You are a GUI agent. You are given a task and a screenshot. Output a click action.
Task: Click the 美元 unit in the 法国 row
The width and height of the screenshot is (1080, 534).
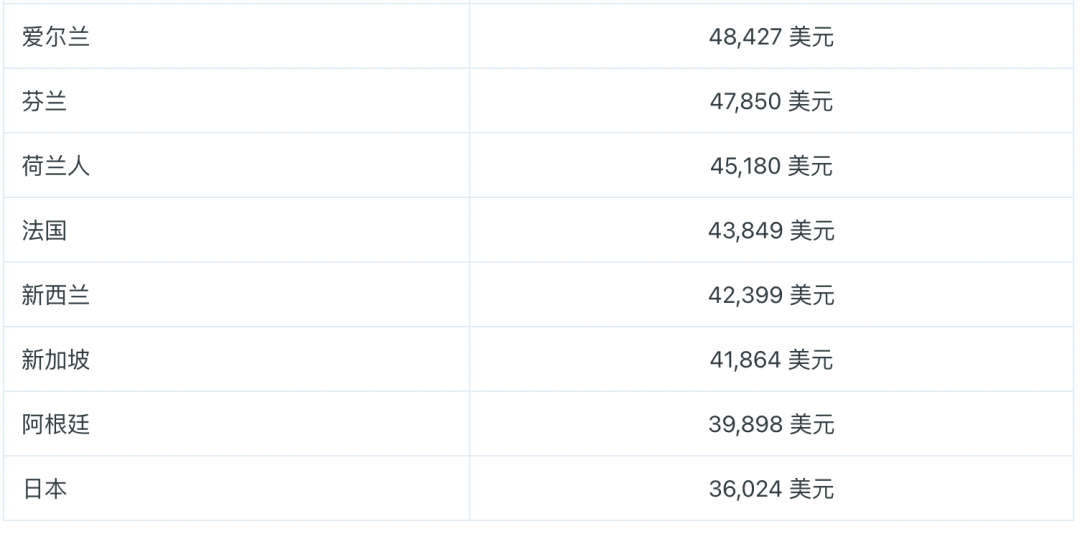pyautogui.click(x=811, y=231)
